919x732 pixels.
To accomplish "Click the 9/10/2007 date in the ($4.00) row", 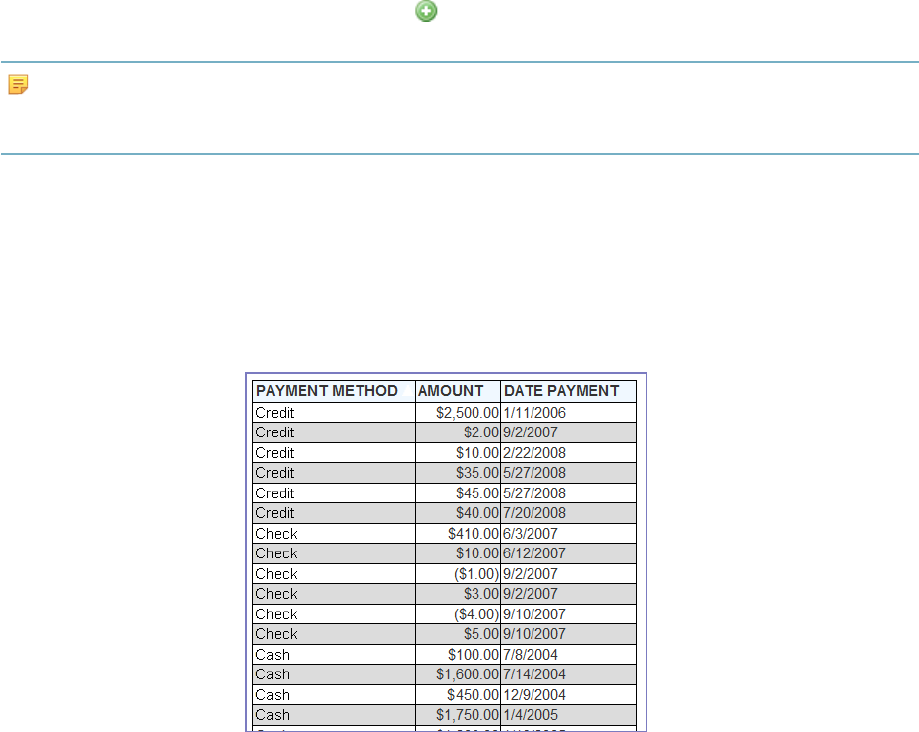I will coord(569,615).
